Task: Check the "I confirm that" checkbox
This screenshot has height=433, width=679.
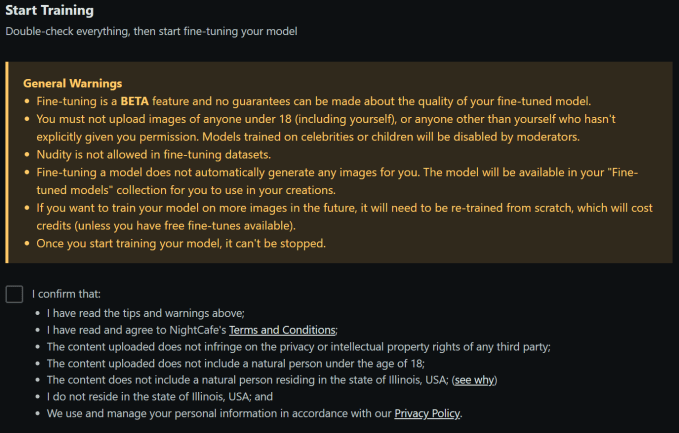Action: click(x=14, y=294)
